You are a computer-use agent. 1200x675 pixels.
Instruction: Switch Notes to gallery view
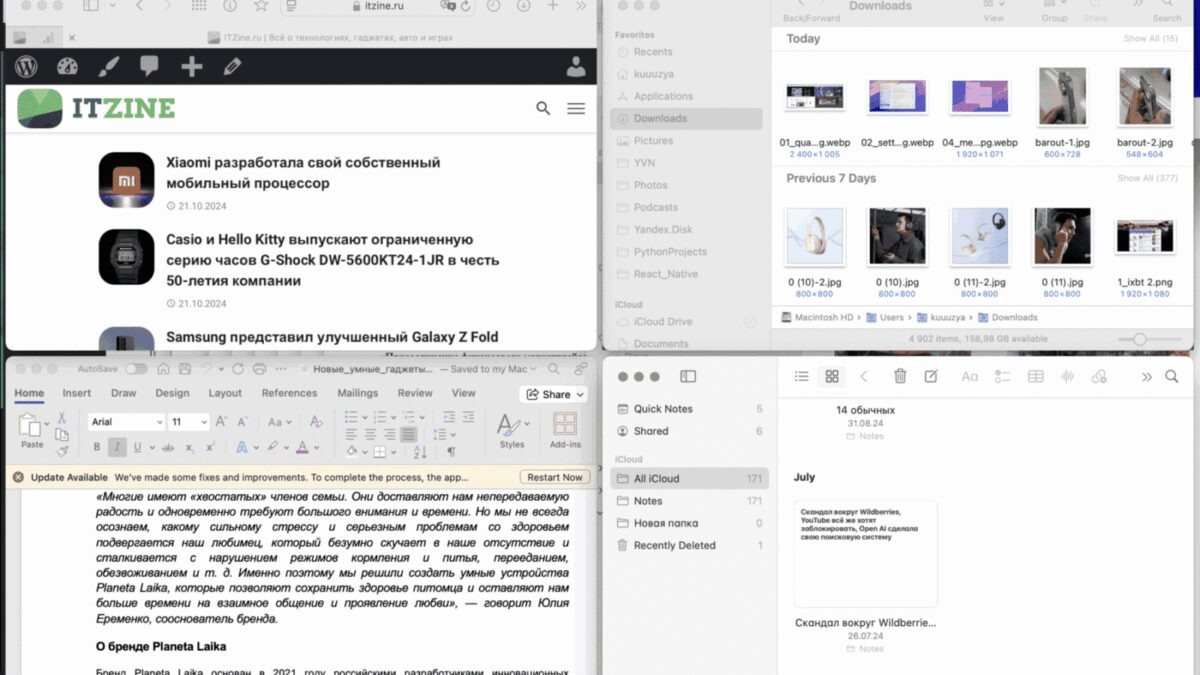830,376
